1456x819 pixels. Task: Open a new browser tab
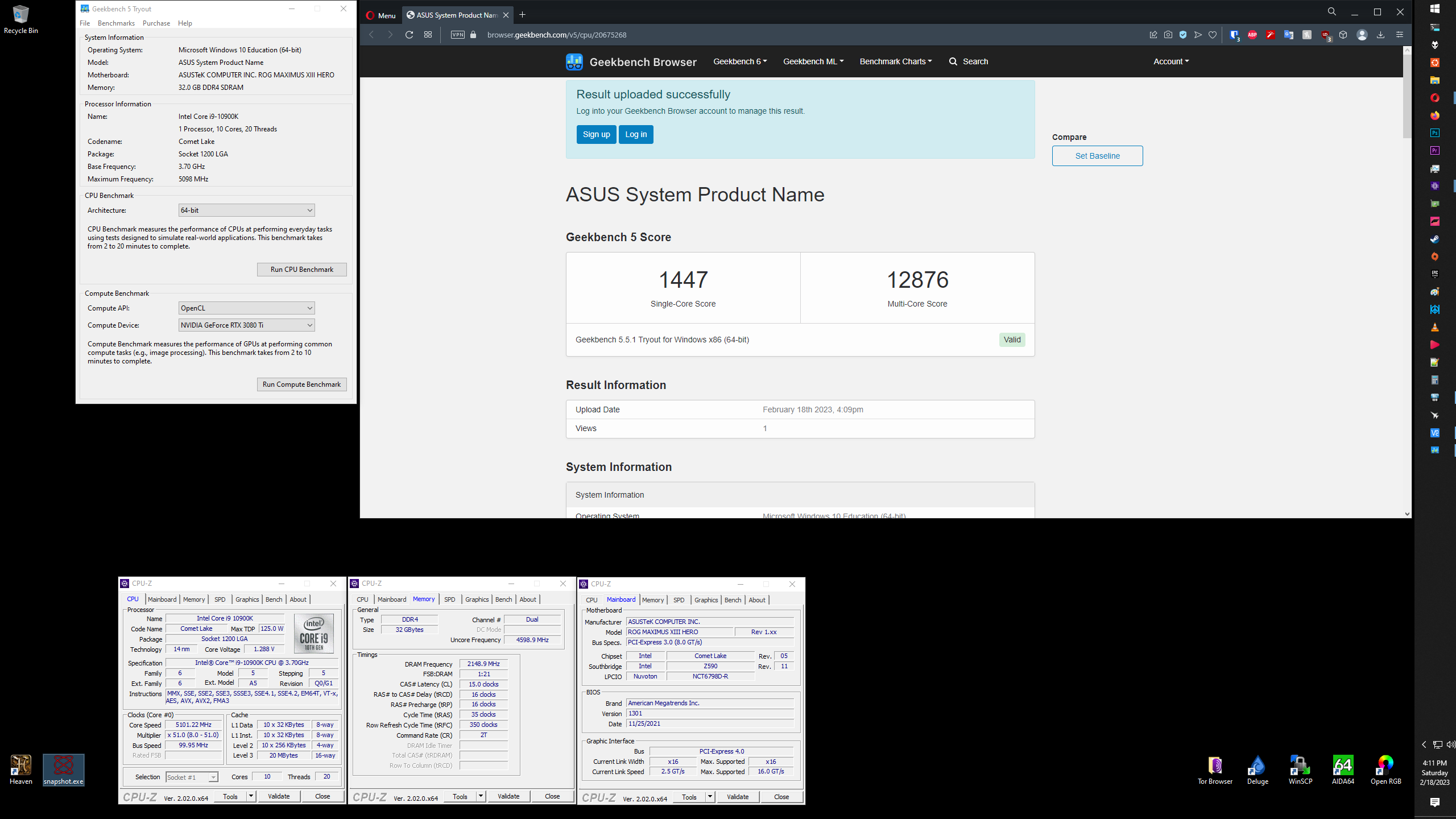click(x=523, y=15)
